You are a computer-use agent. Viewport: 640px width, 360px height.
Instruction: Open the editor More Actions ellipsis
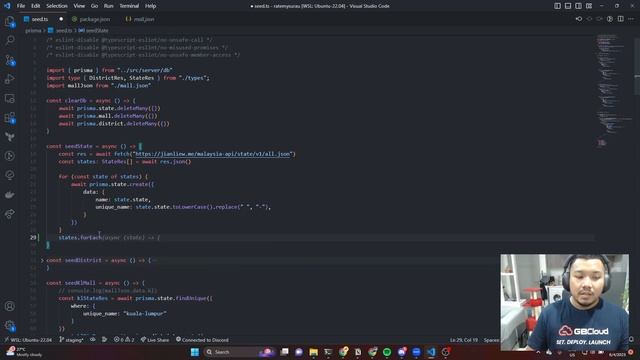[x=631, y=19]
